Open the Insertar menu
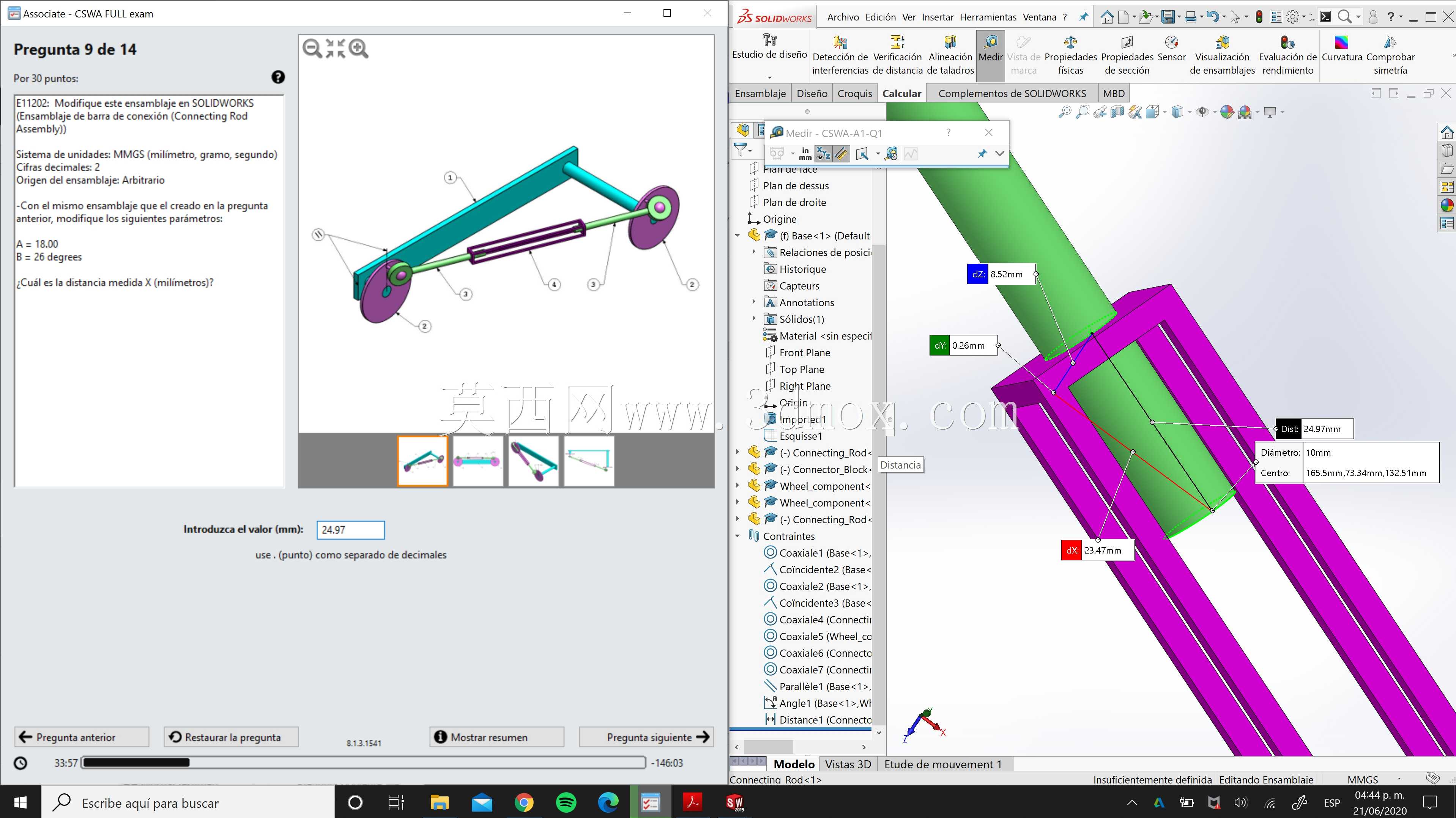 [938, 17]
